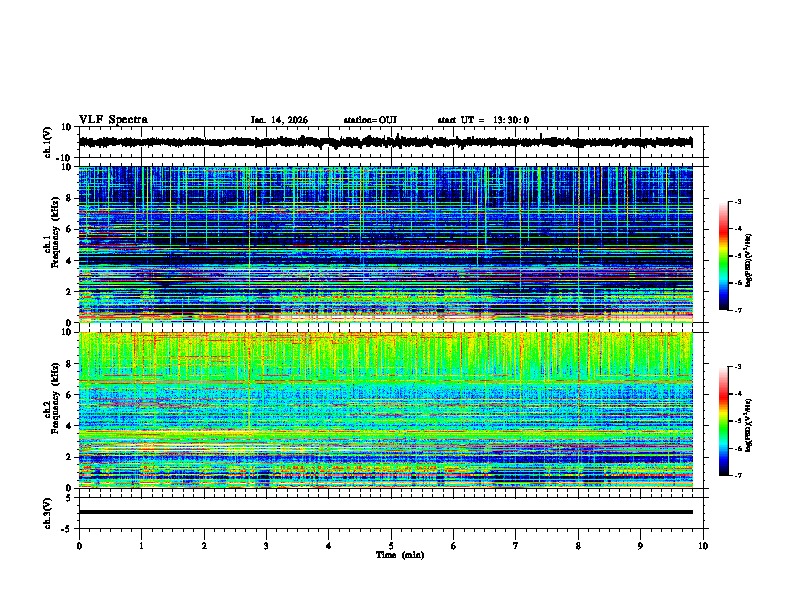Click time axis tick label "10"
Image resolution: width=792 pixels, height=612 pixels.
703,546
